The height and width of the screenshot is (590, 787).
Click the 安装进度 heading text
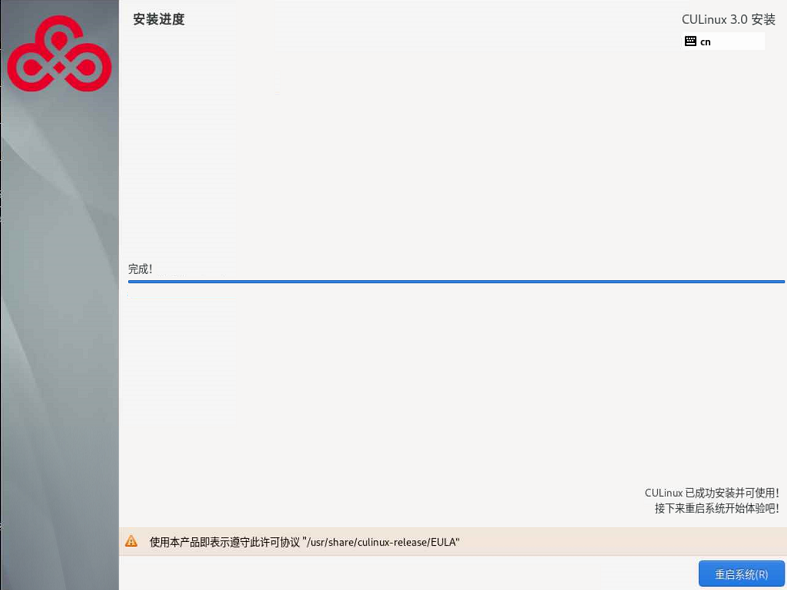click(x=159, y=20)
